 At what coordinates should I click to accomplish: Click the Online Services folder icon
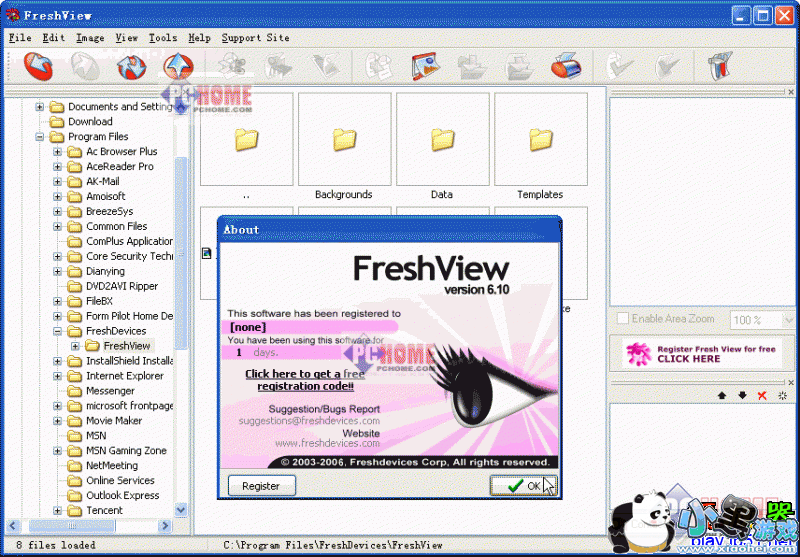pyautogui.click(x=74, y=480)
